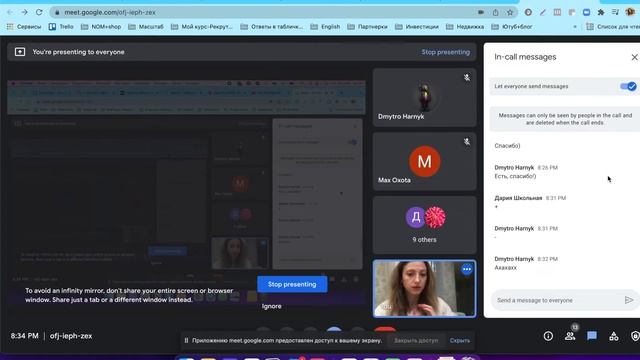The width and height of the screenshot is (640, 360).
Task: Expand hidden bookmarks overflow chevron
Action: pos(575,27)
